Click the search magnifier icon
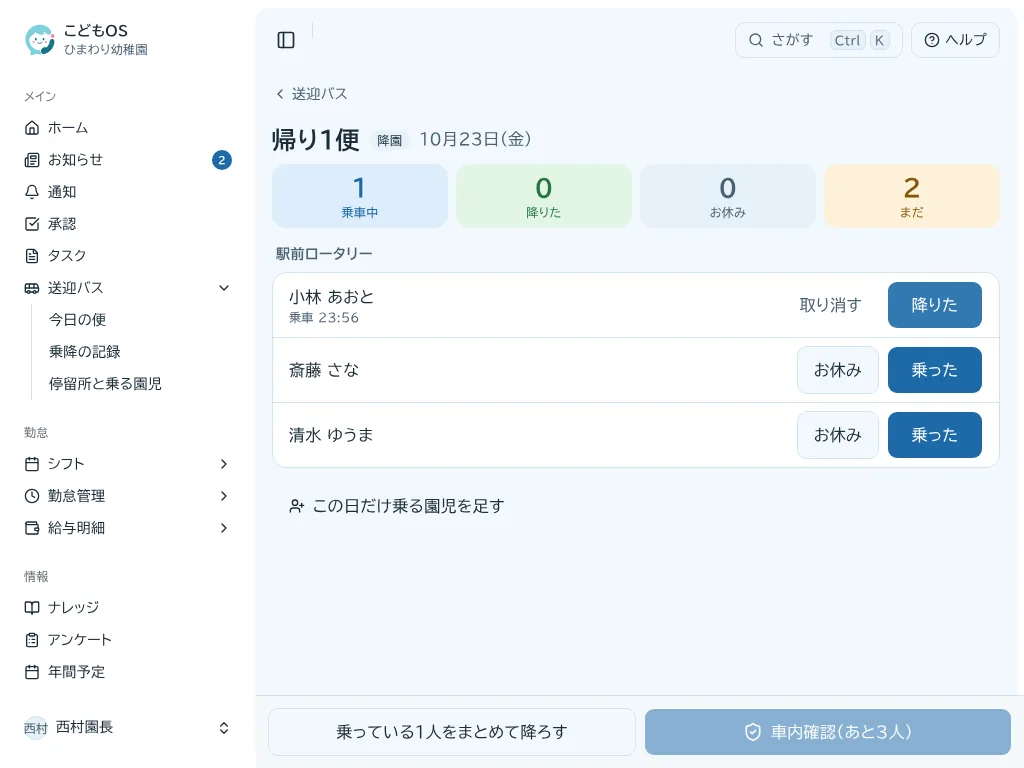1024x768 pixels. point(756,40)
